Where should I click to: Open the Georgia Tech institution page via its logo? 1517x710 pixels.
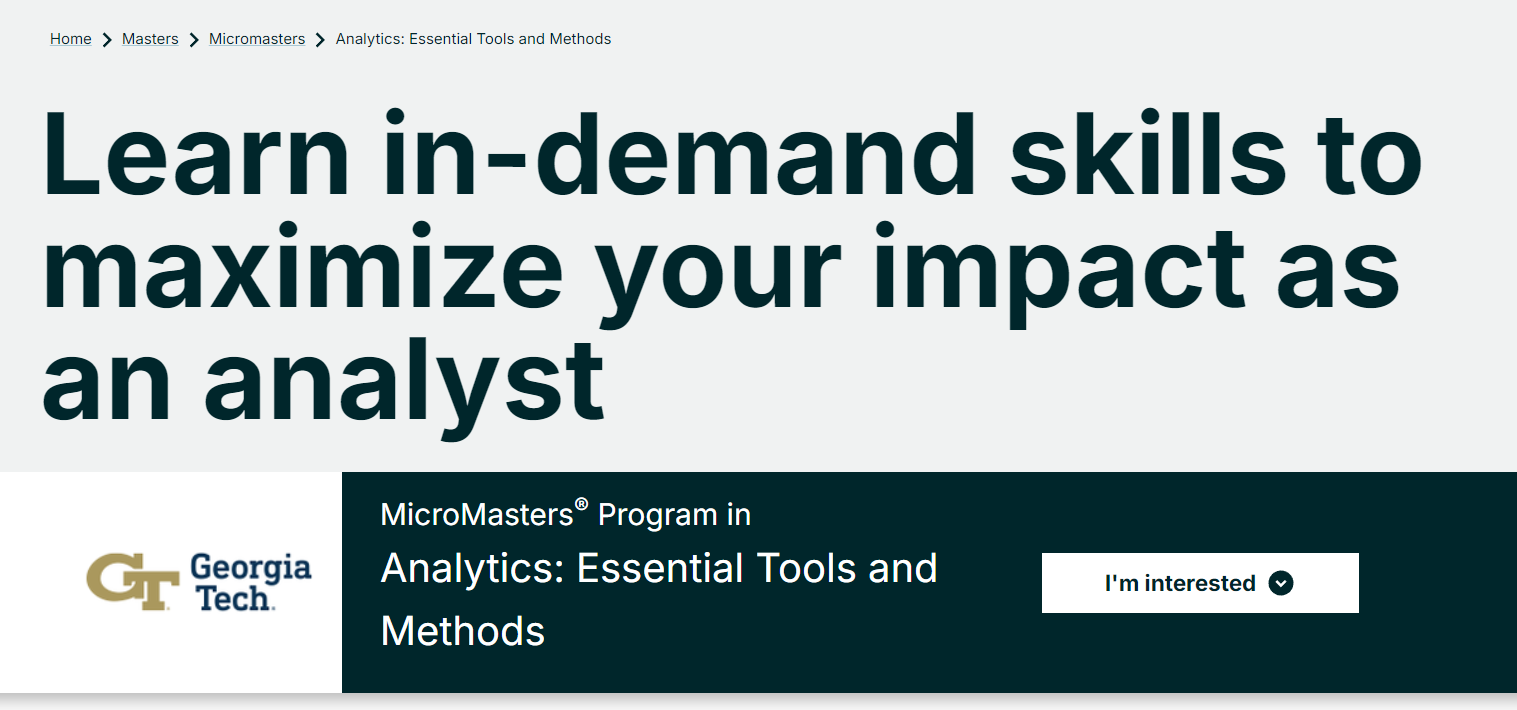click(x=198, y=582)
